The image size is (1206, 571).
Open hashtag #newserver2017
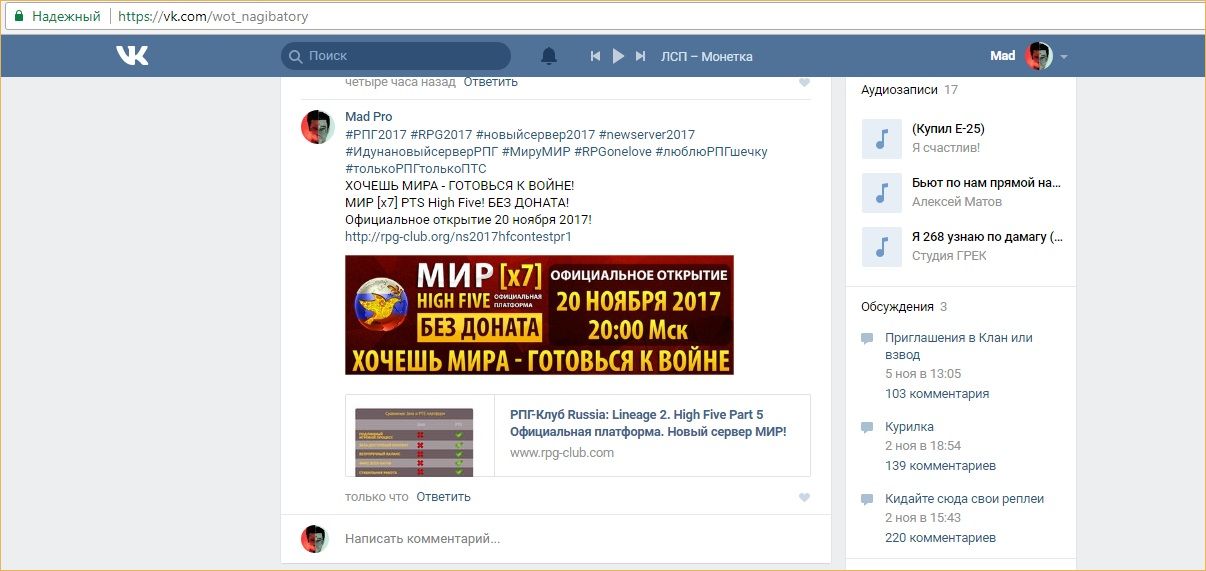click(x=647, y=134)
